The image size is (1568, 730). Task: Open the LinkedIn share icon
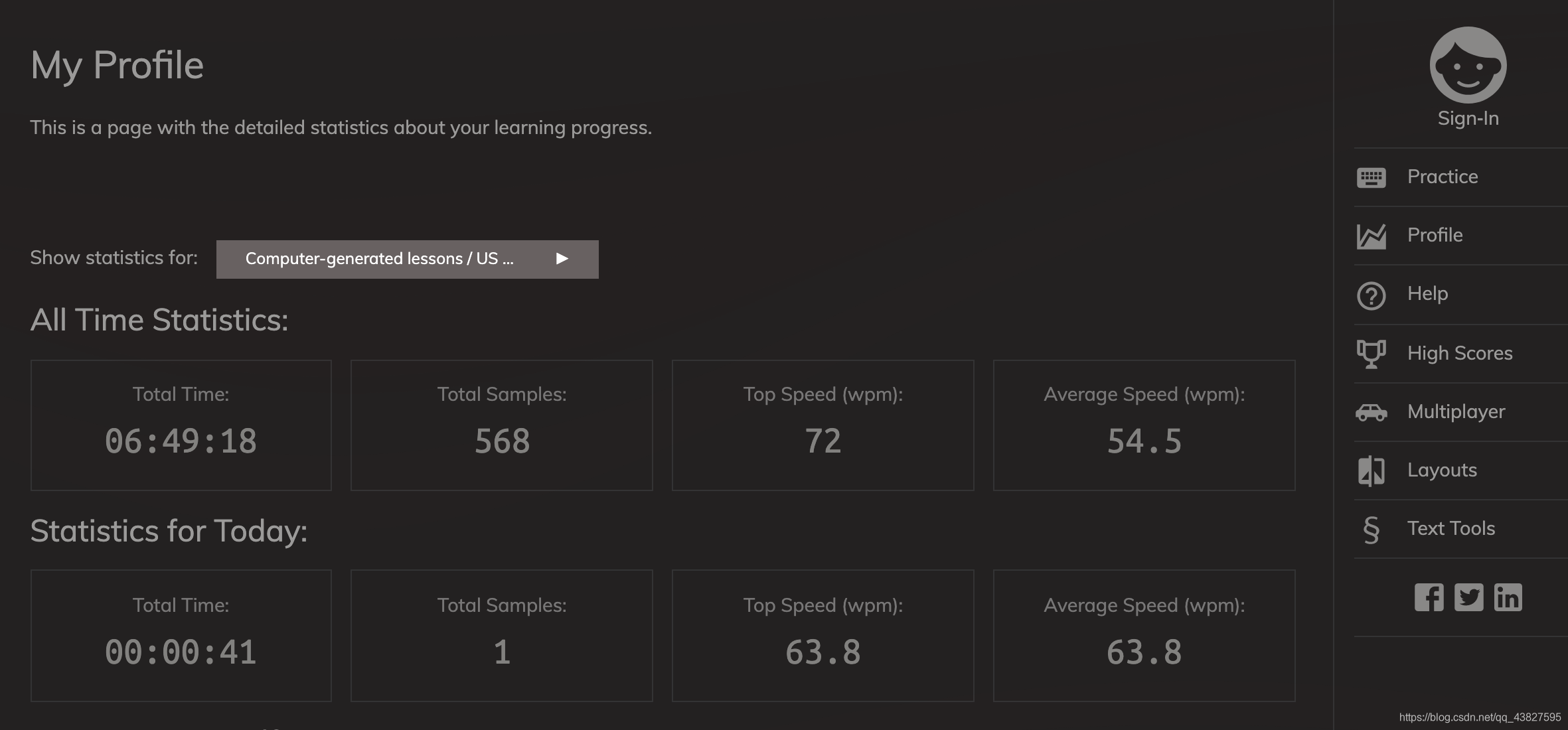click(1508, 597)
